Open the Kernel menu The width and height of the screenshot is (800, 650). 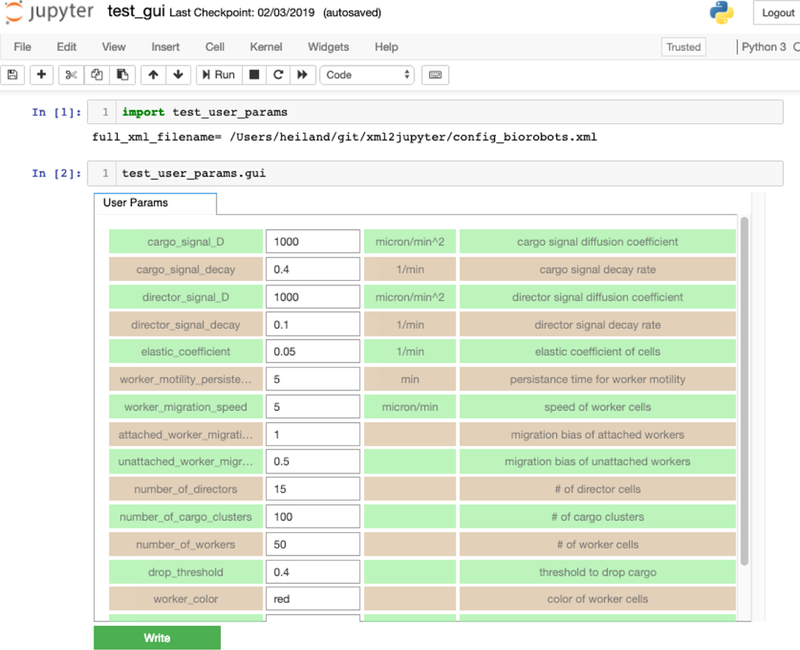[265, 47]
